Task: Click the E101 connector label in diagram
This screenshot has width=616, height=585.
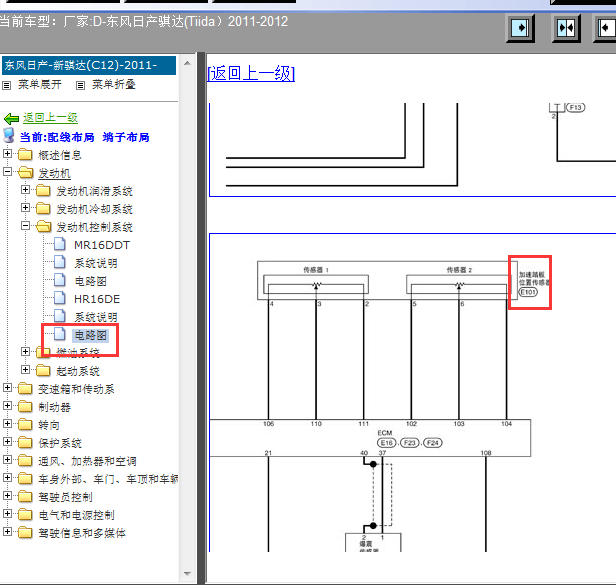Action: (528, 292)
